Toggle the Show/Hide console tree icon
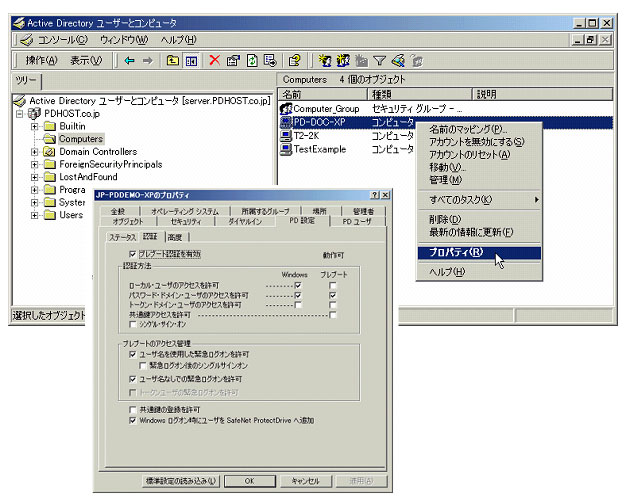Screen dimensions: 624x500 click(x=191, y=61)
